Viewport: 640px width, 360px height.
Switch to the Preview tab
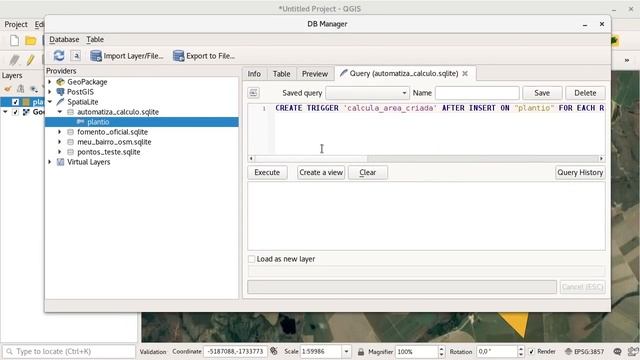coord(315,74)
